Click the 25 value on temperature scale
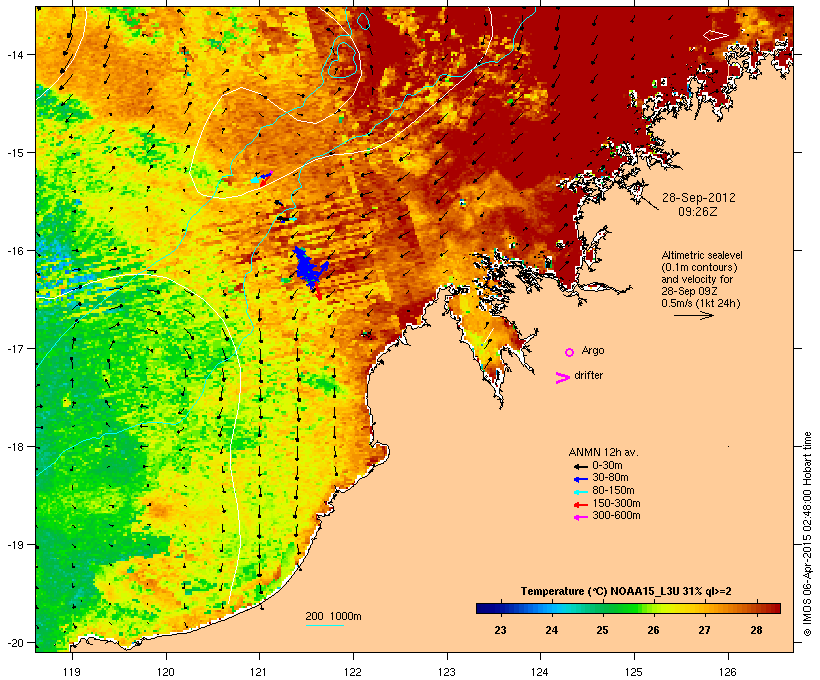Viewport: 820px width, 680px height. click(x=602, y=630)
